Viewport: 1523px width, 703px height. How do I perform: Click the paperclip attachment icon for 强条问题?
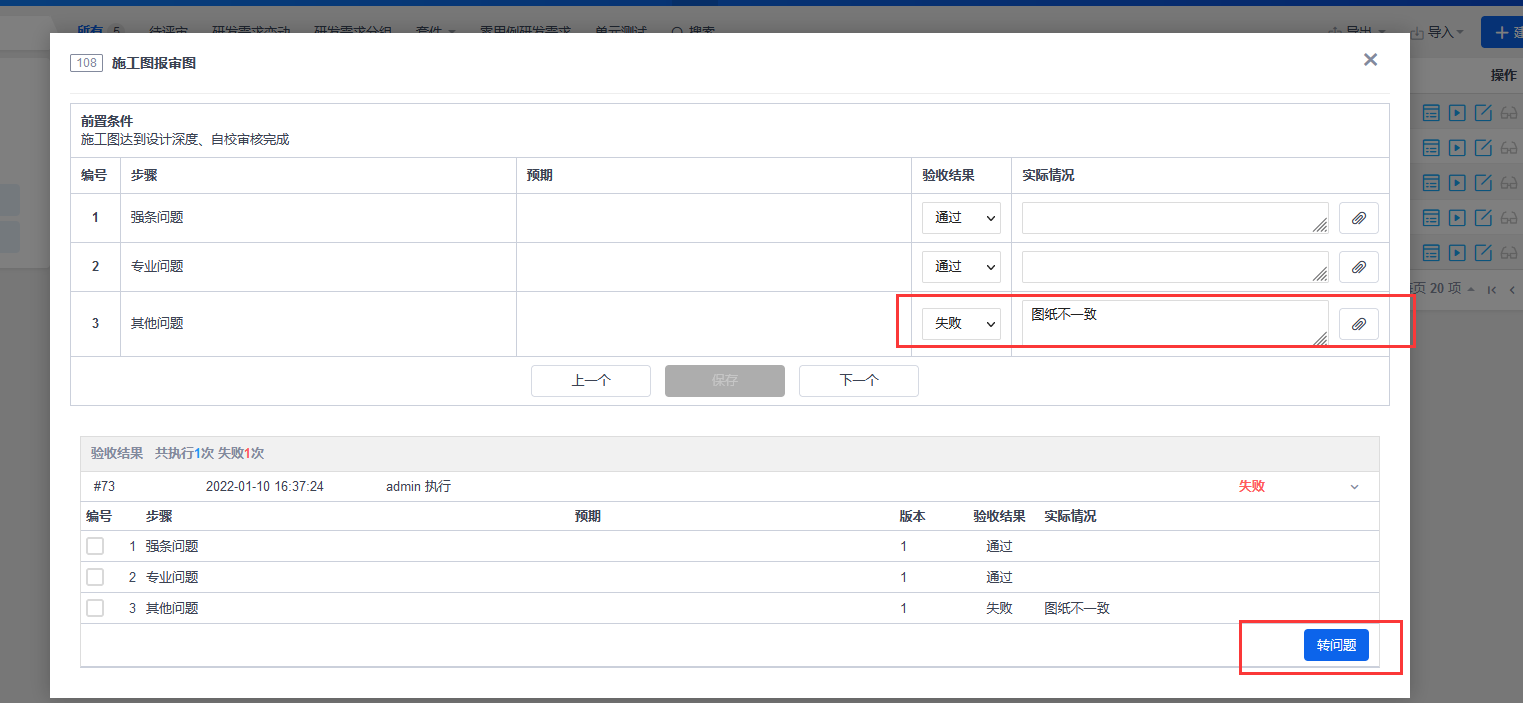(1358, 218)
